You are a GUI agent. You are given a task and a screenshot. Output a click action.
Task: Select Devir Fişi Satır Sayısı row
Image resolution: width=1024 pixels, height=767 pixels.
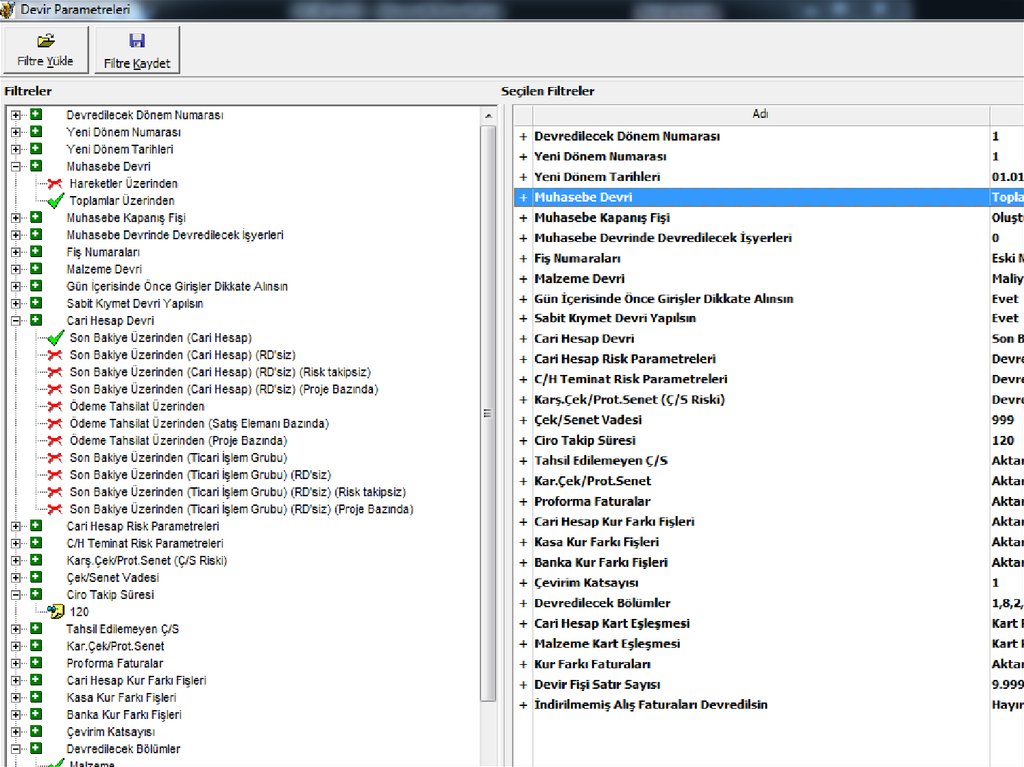pyautogui.click(x=596, y=684)
